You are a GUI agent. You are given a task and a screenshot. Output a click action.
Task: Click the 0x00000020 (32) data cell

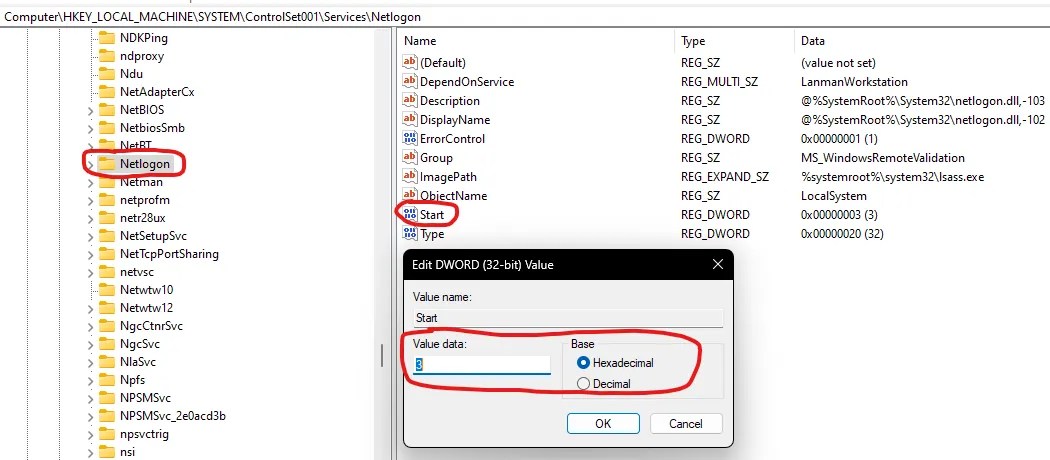pyautogui.click(x=842, y=234)
